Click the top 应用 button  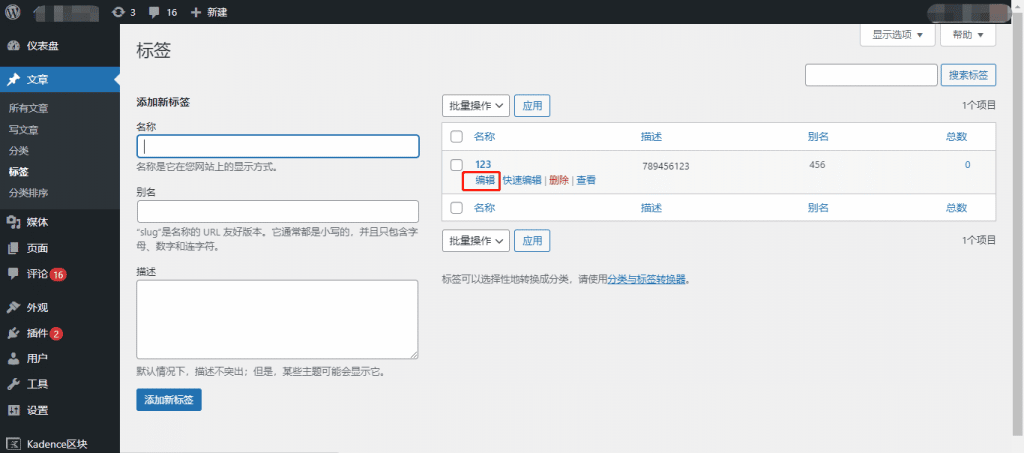[532, 106]
